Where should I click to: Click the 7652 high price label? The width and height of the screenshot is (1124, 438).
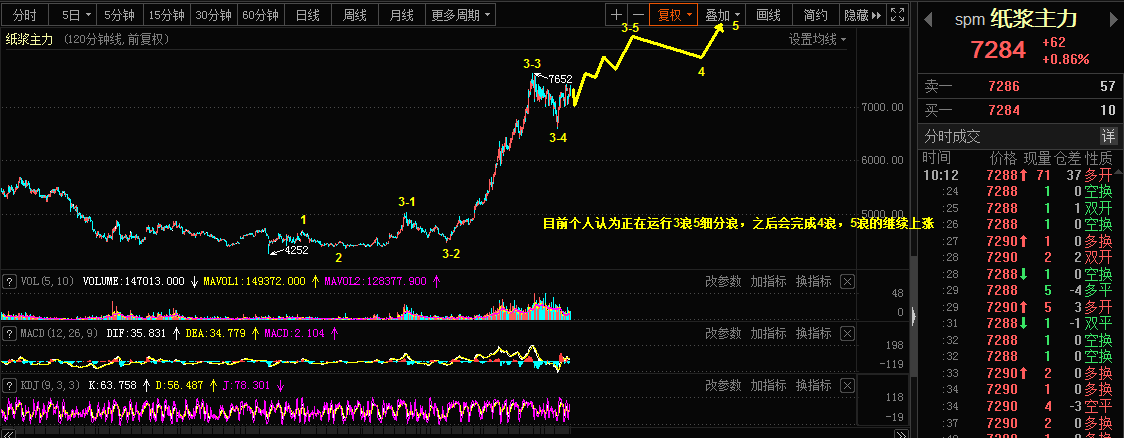tap(560, 80)
